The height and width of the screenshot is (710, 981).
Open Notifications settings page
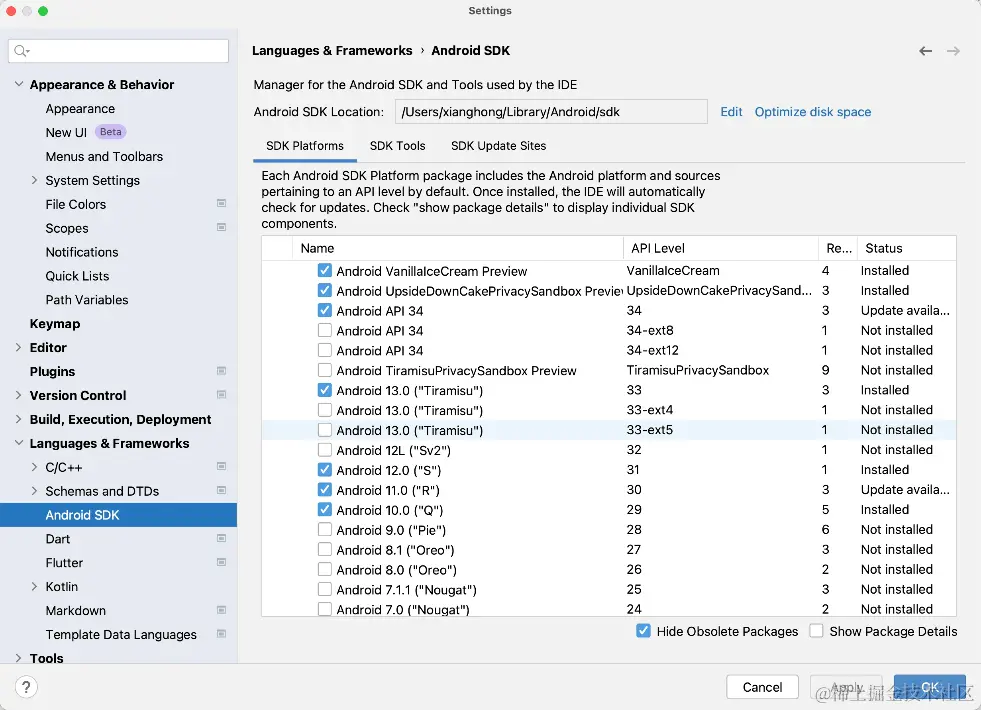click(x=81, y=252)
